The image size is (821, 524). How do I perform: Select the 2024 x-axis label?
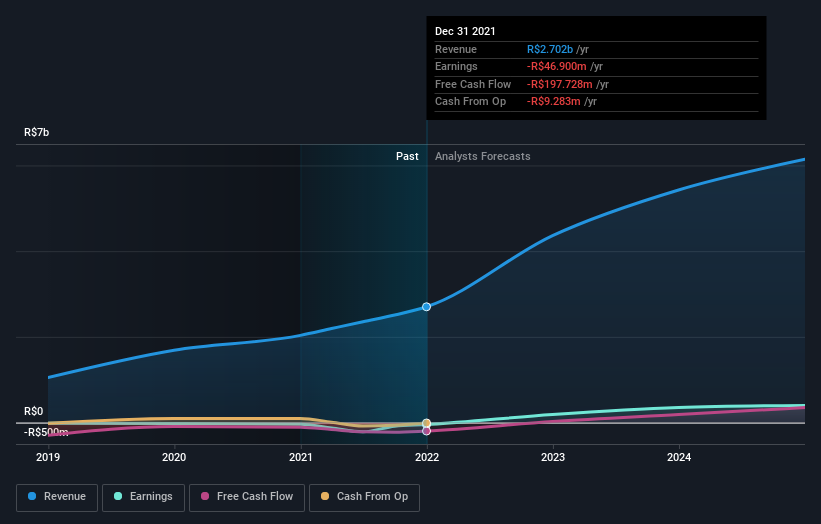tap(679, 458)
